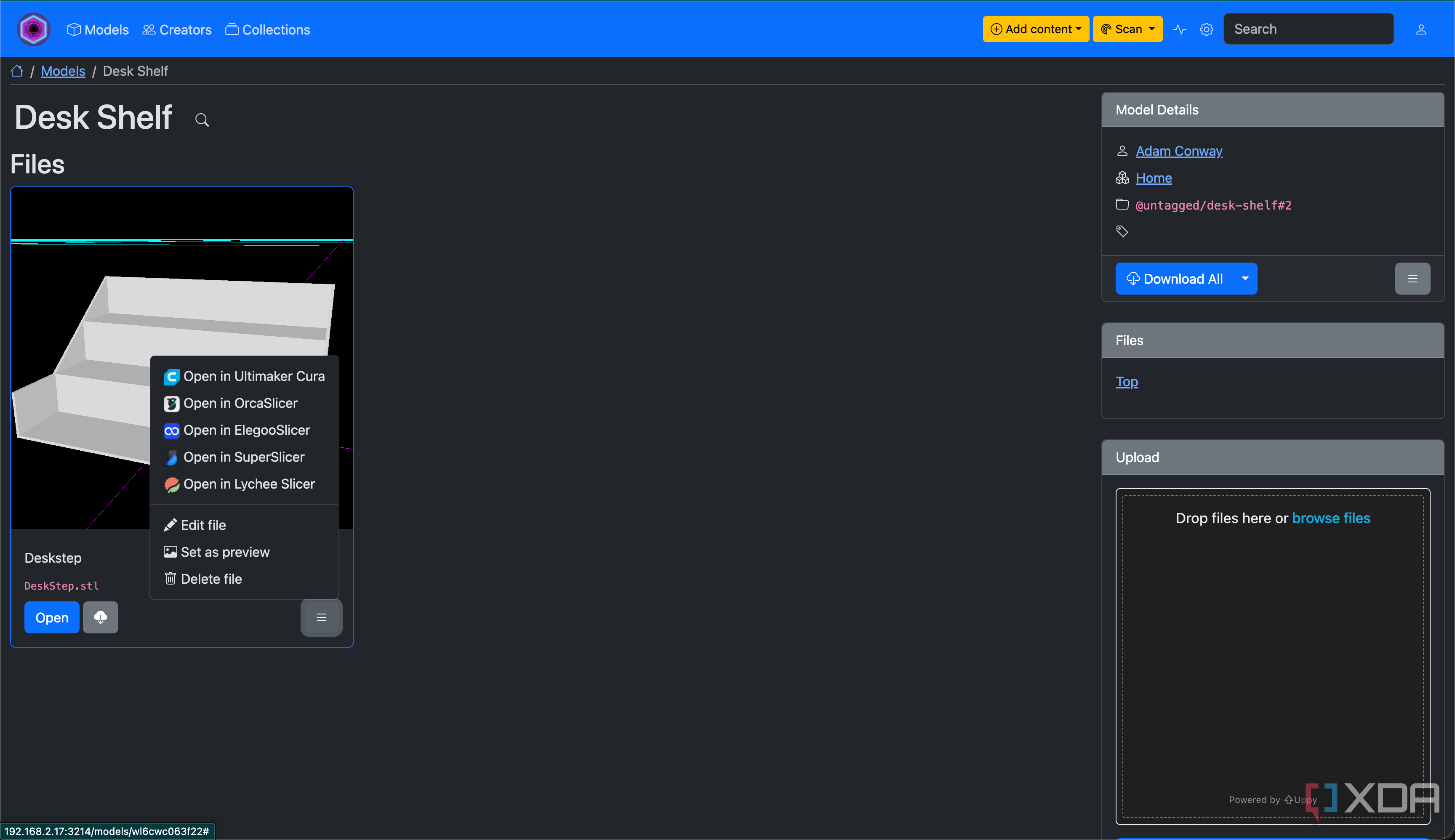Click browse files in upload area
The height and width of the screenshot is (840, 1455).
[x=1331, y=518]
